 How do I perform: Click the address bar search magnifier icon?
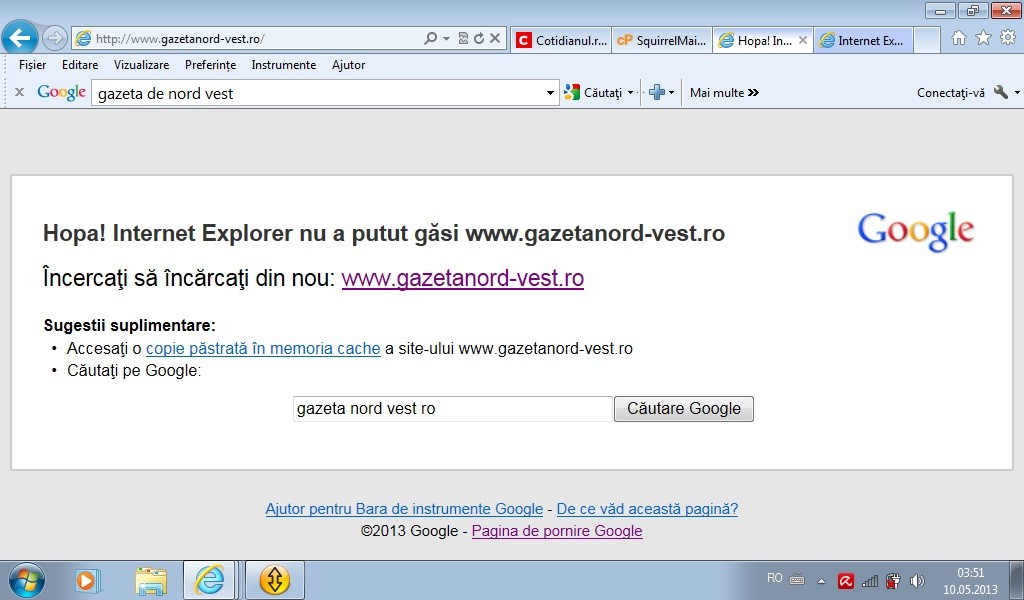coord(430,39)
